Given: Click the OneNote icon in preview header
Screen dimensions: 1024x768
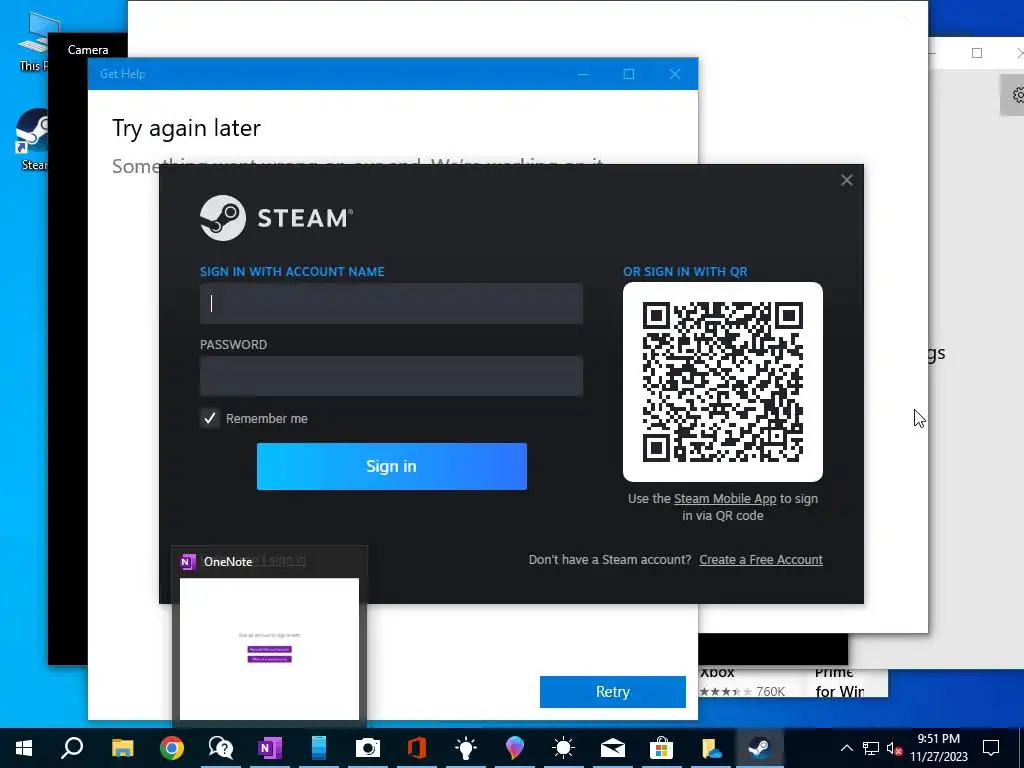Looking at the screenshot, I should click(188, 562).
